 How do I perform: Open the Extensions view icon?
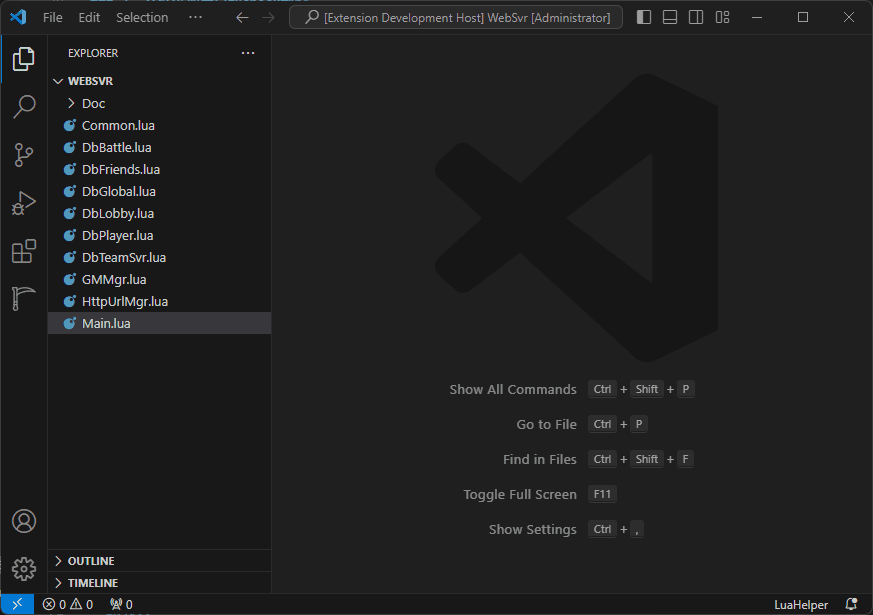coord(23,251)
